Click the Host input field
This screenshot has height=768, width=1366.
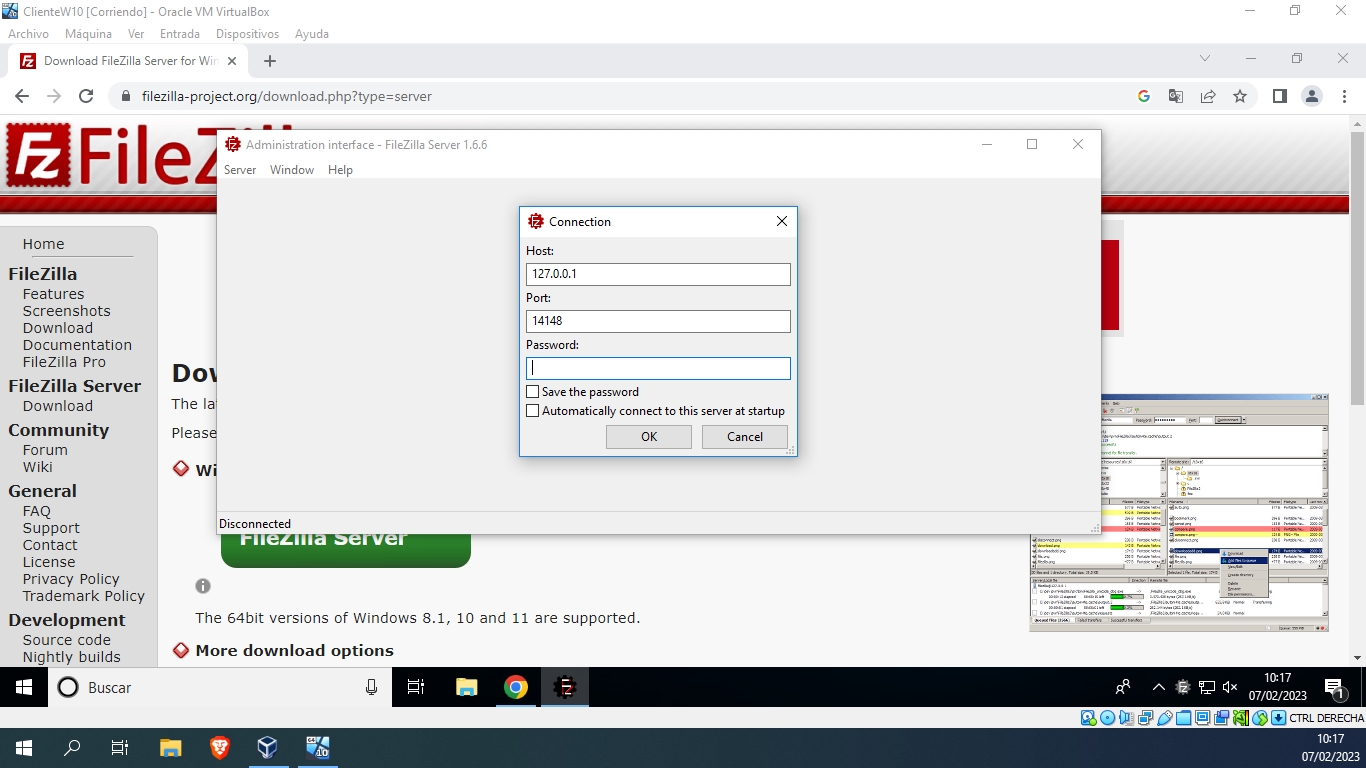click(658, 274)
